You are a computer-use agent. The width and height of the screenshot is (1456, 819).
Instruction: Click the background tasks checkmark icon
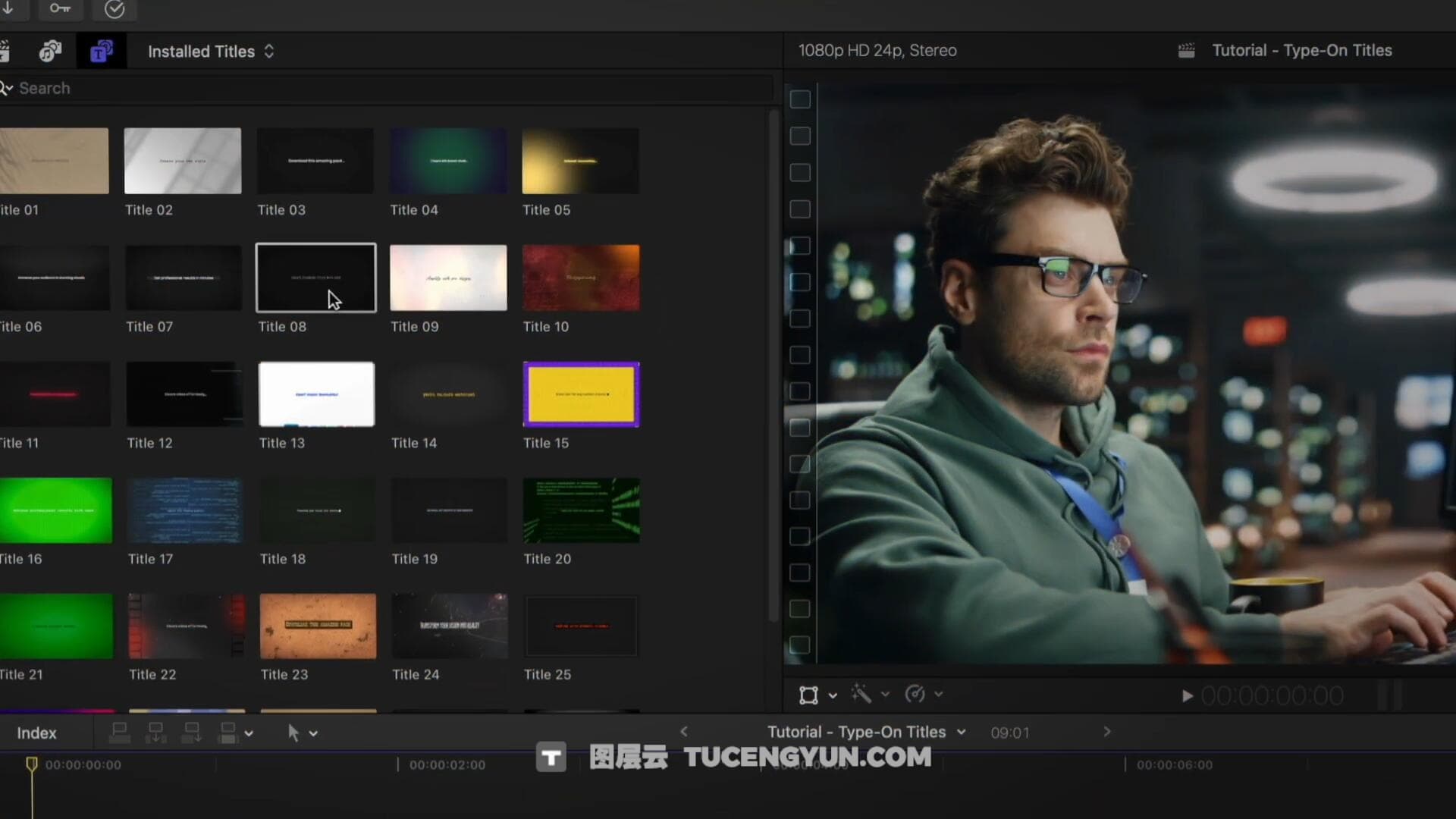(115, 9)
